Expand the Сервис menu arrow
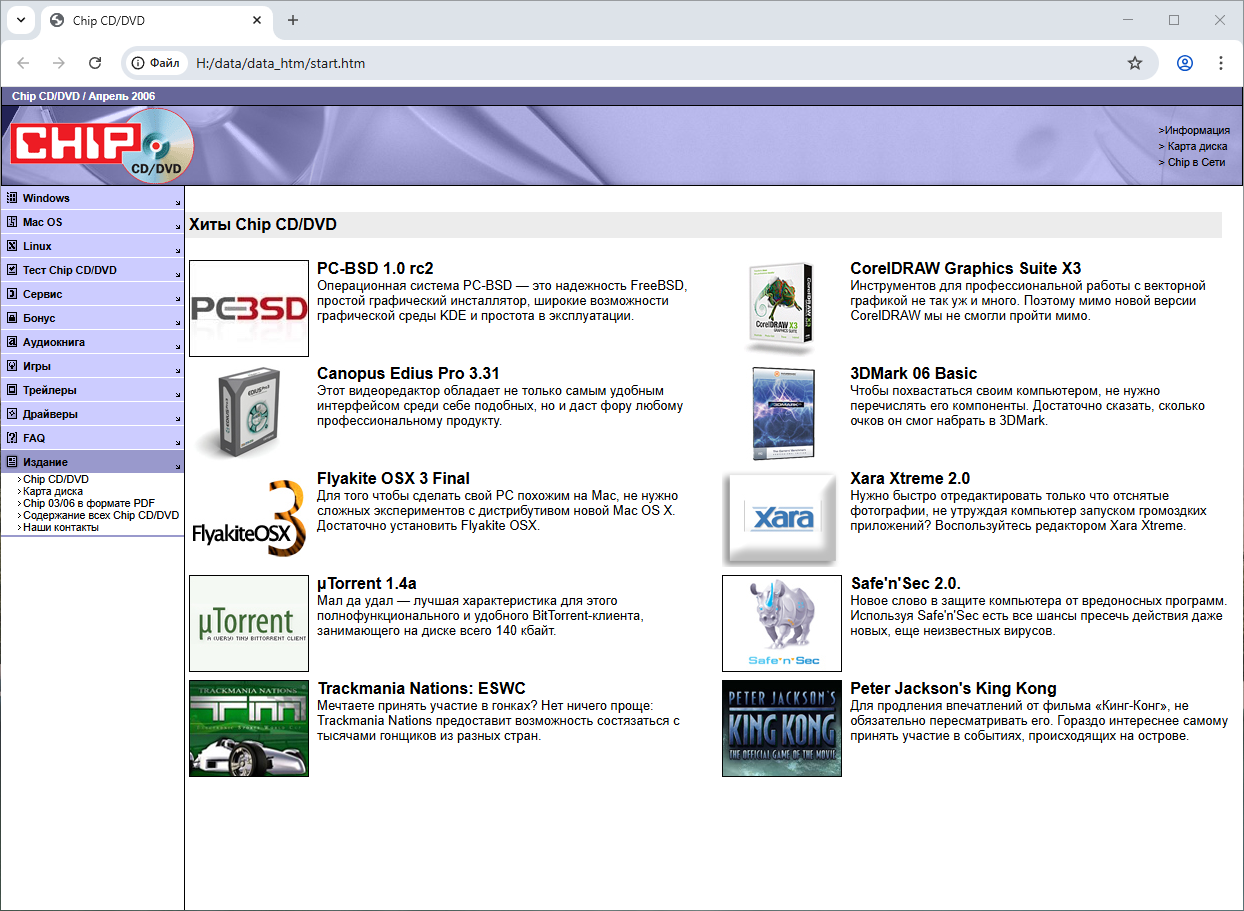1244x911 pixels. [178, 298]
